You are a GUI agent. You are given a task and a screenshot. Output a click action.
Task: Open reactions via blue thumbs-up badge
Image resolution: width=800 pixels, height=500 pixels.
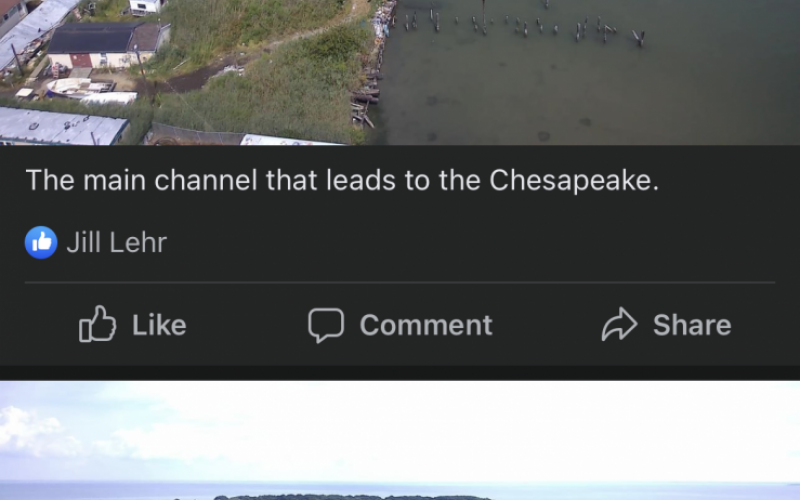[41, 242]
